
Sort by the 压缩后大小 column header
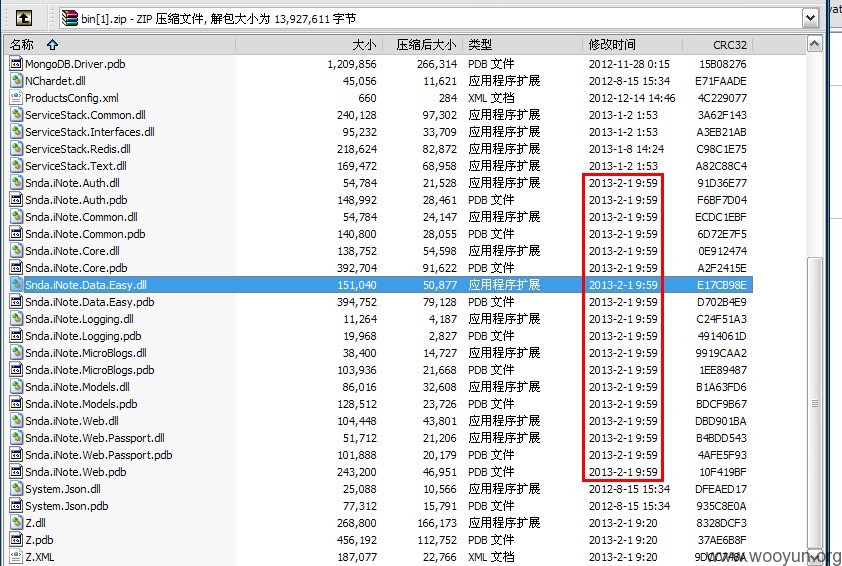423,45
